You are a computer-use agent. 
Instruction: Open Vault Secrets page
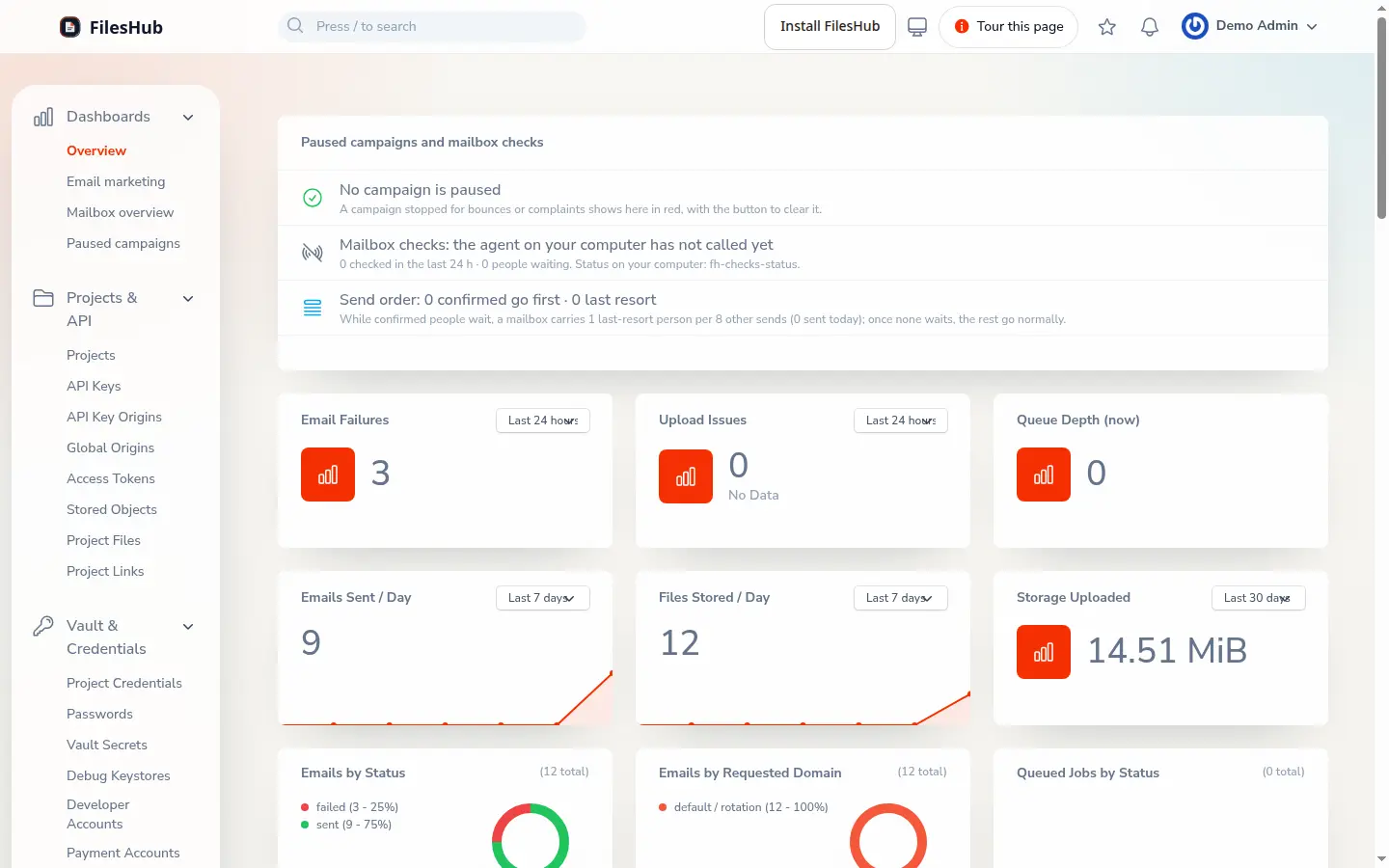click(x=107, y=745)
